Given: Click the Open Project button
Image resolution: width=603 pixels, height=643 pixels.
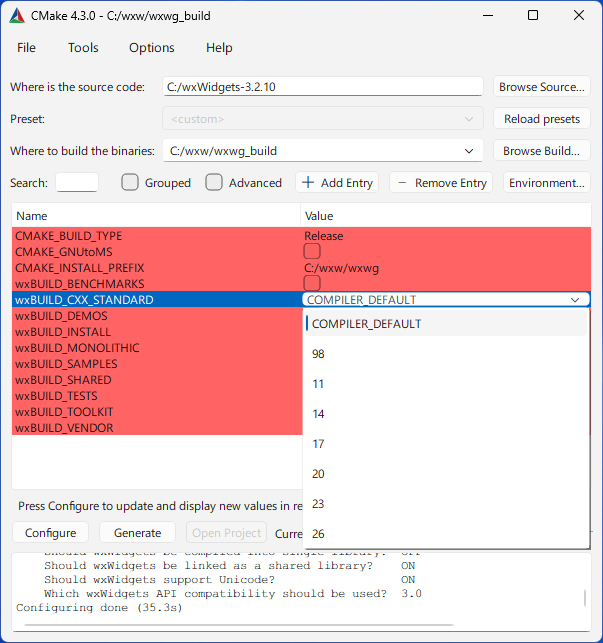Looking at the screenshot, I should [226, 532].
